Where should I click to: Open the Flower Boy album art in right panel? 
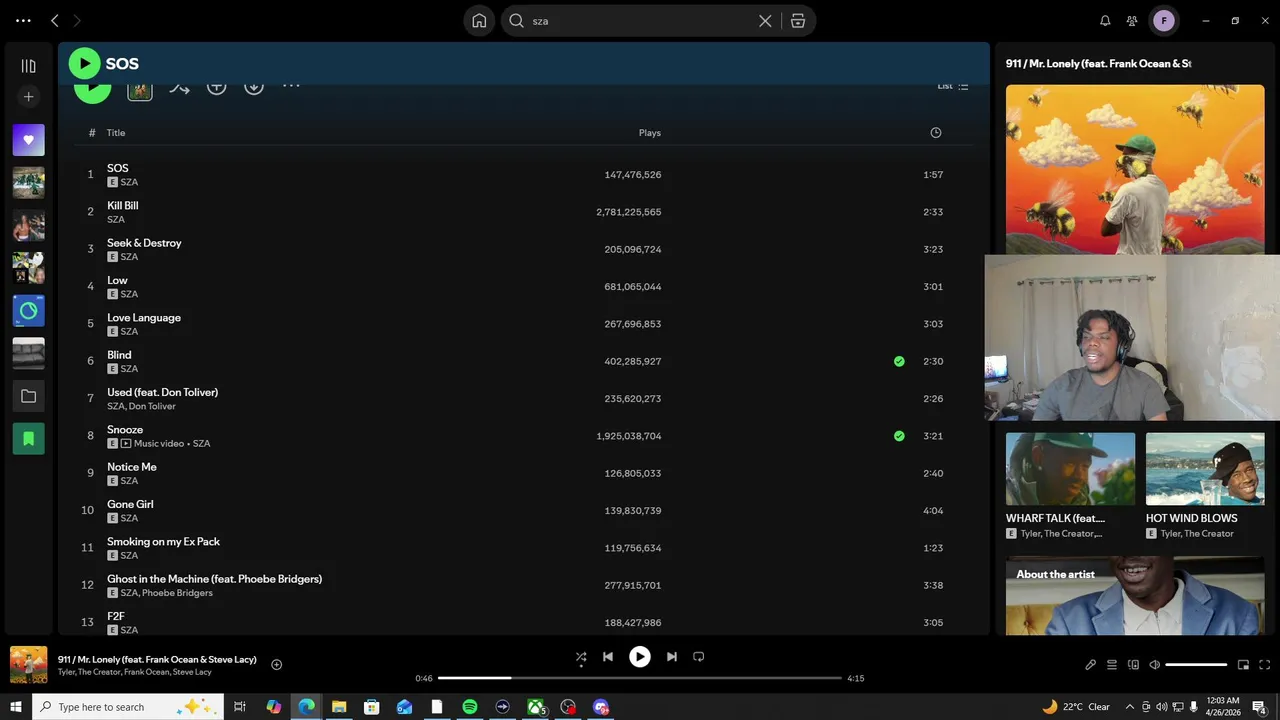[1135, 169]
